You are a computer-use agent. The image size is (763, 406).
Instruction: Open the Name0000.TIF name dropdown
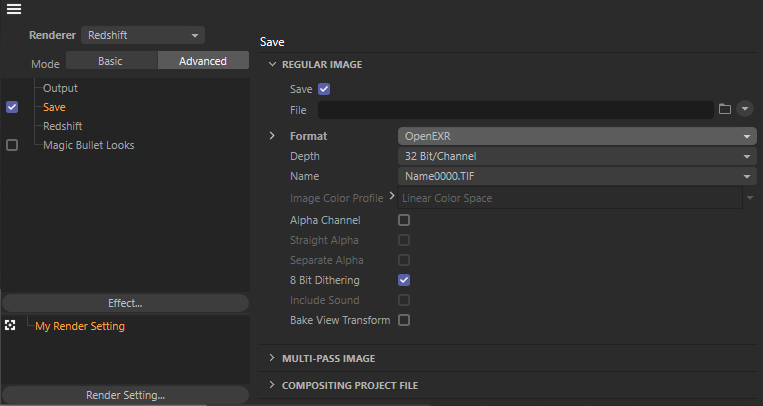[576, 176]
